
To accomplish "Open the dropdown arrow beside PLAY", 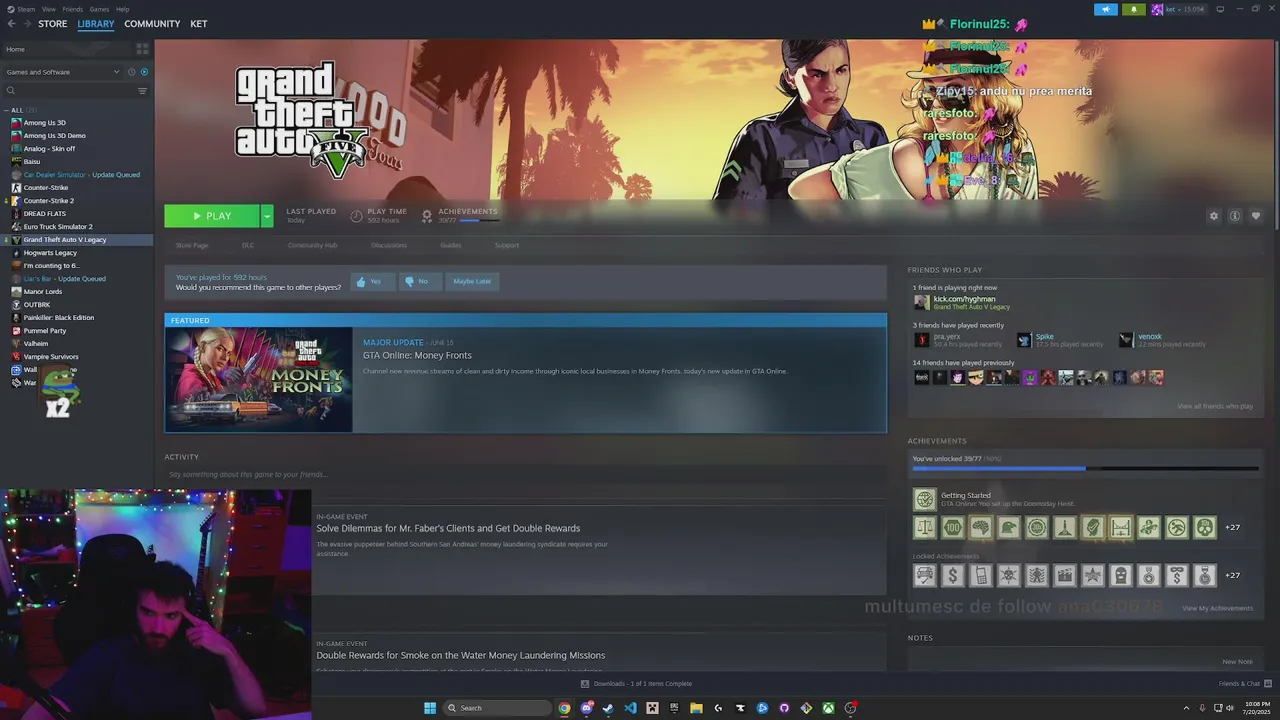I will (x=267, y=216).
